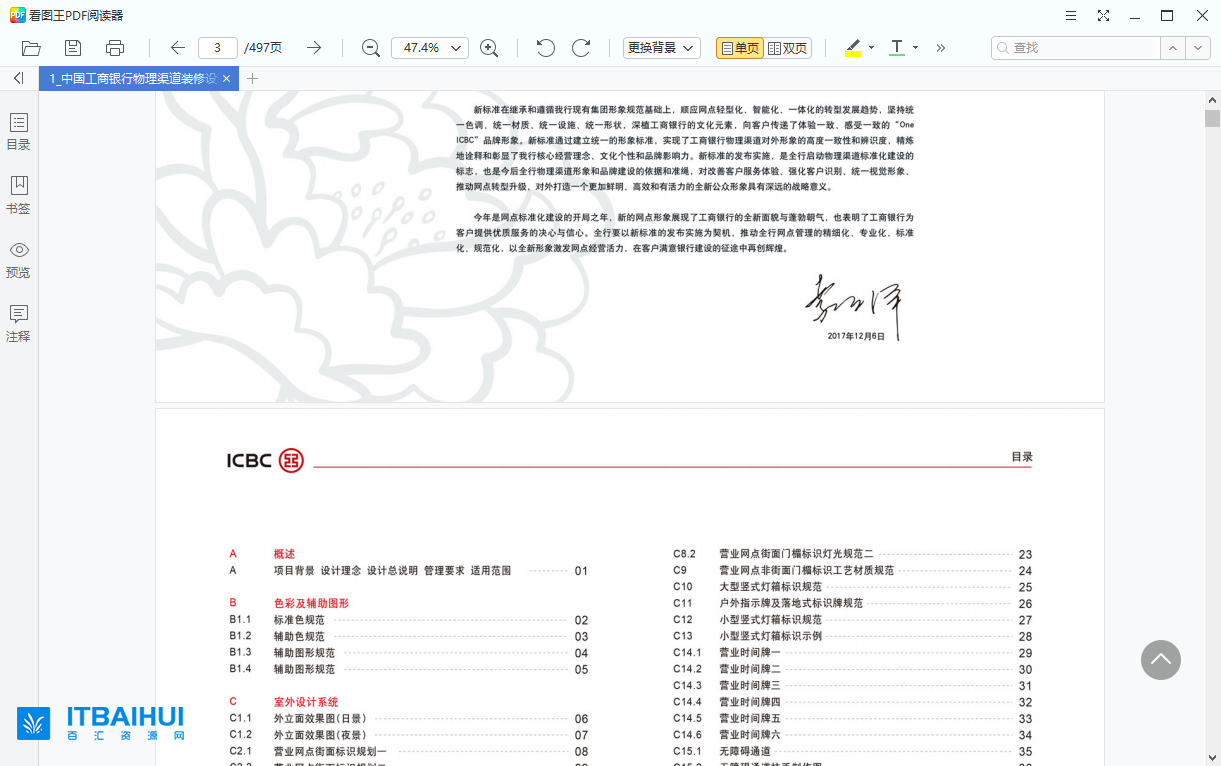Click the date 2017年12月6日 text

pos(857,336)
